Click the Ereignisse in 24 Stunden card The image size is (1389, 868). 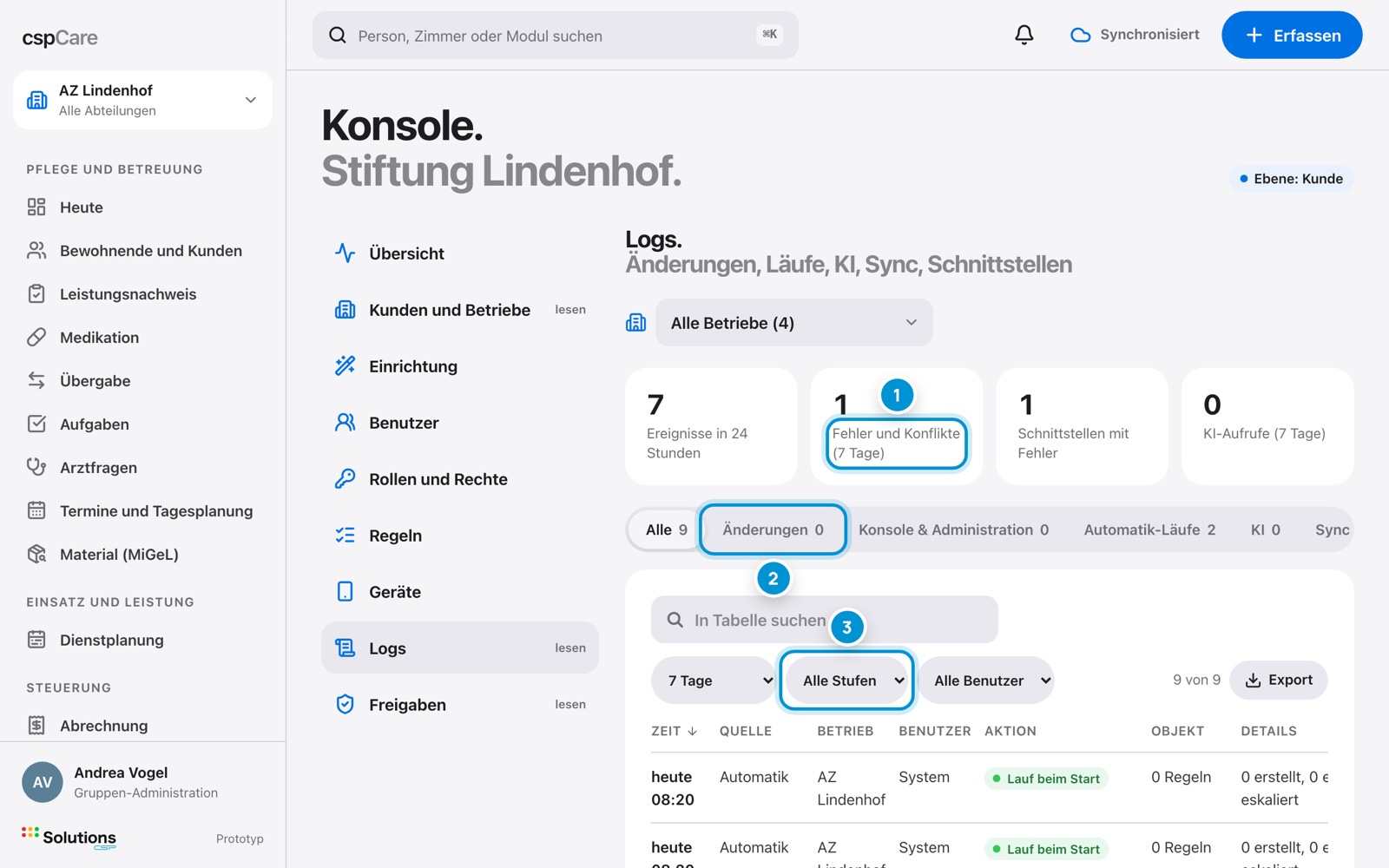pos(711,426)
